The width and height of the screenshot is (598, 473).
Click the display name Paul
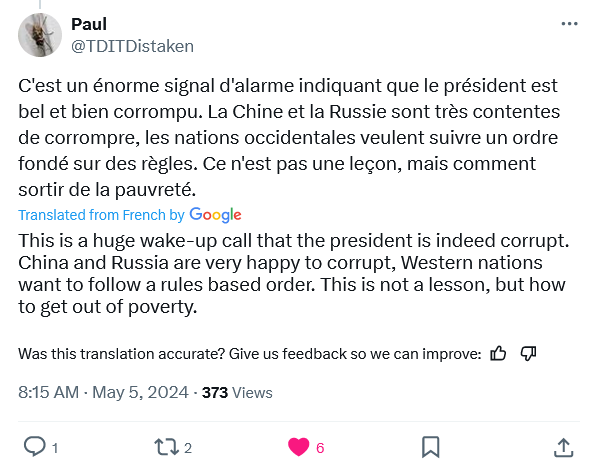click(x=89, y=24)
